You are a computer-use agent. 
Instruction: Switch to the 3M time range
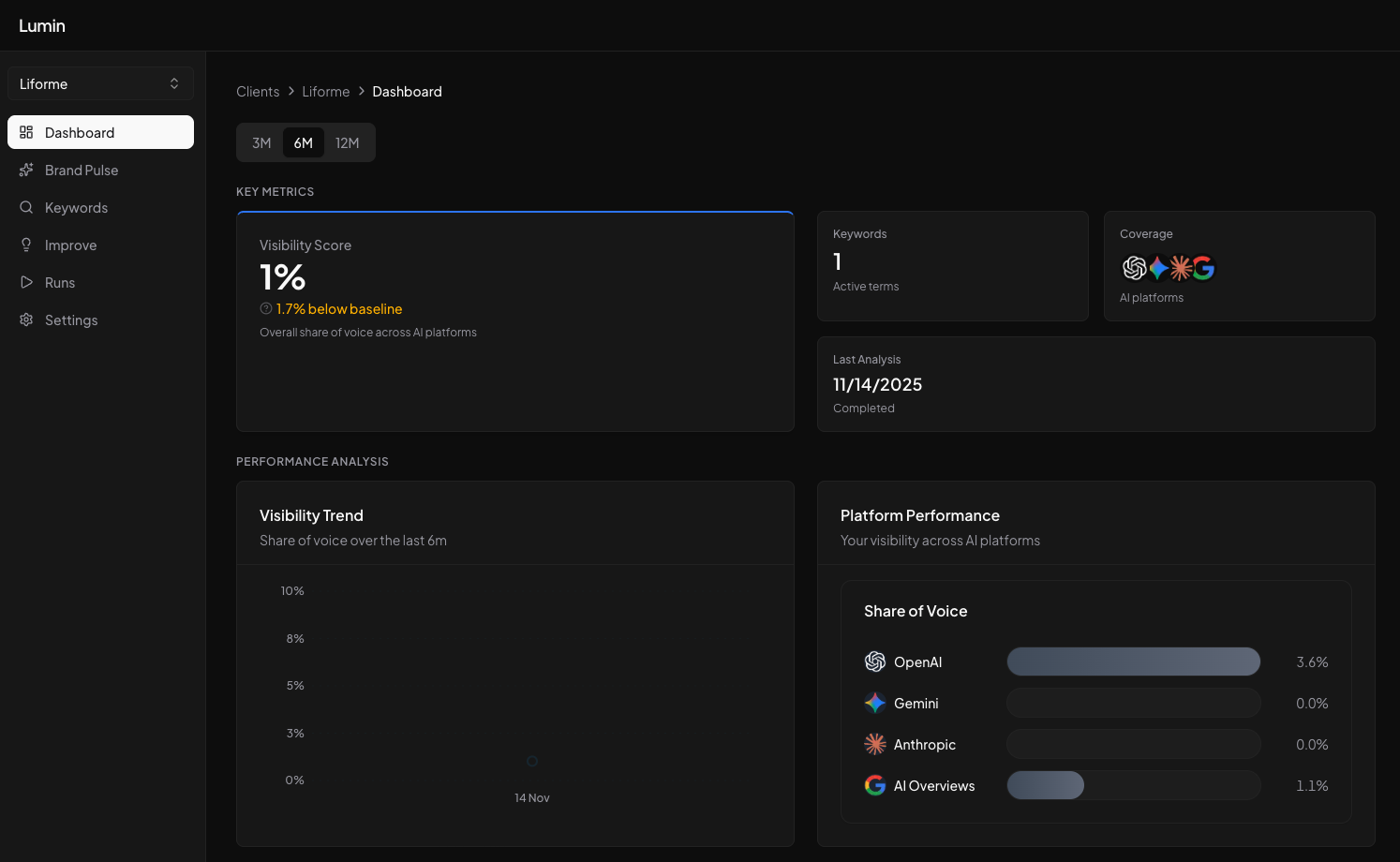[261, 142]
